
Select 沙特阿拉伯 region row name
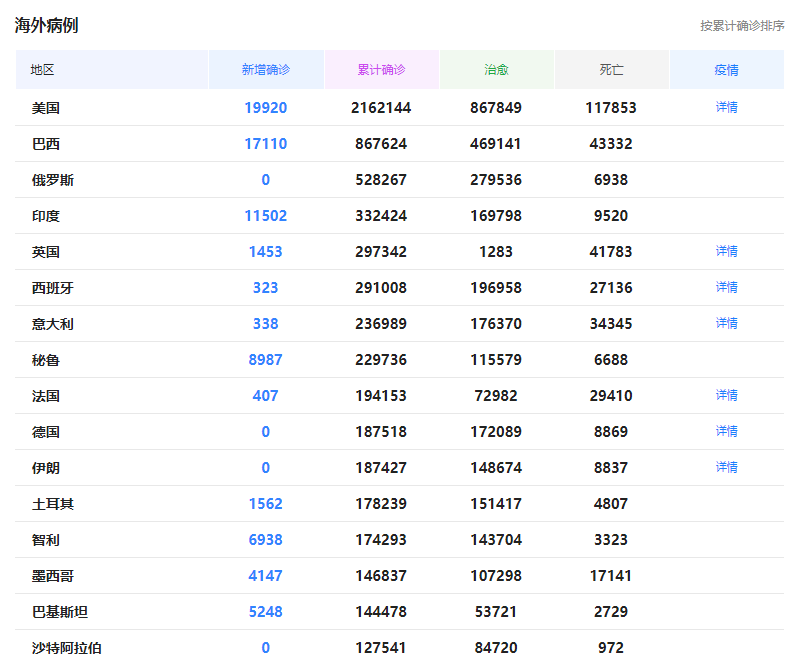[67, 648]
